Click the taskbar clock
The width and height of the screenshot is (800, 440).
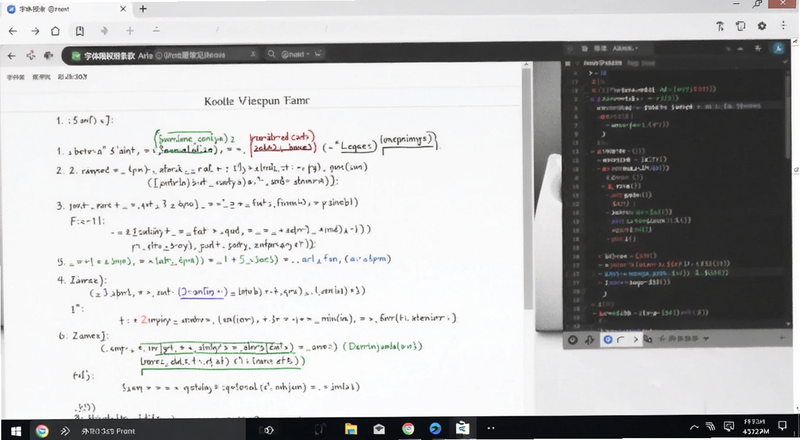[x=753, y=427]
